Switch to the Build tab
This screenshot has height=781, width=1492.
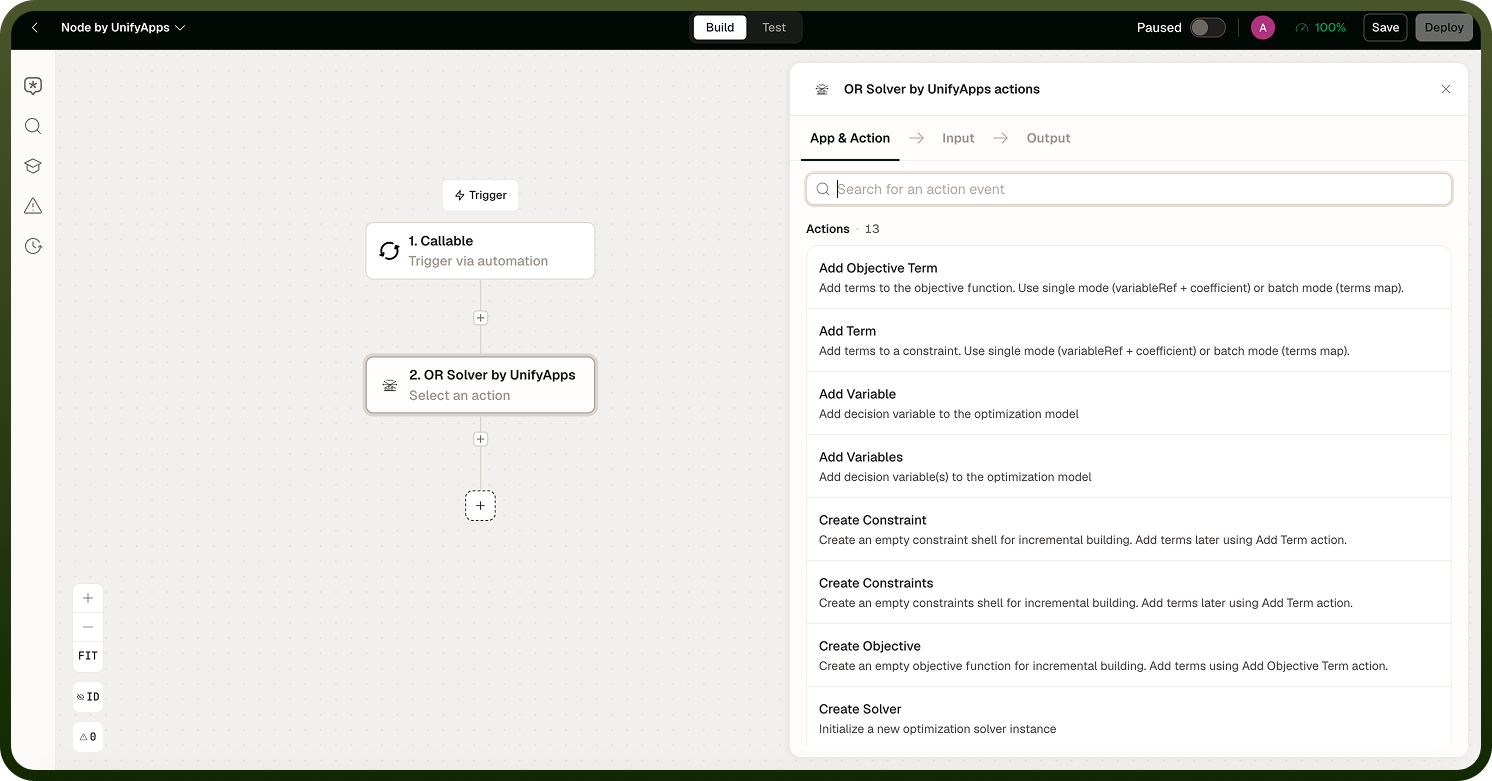720,28
